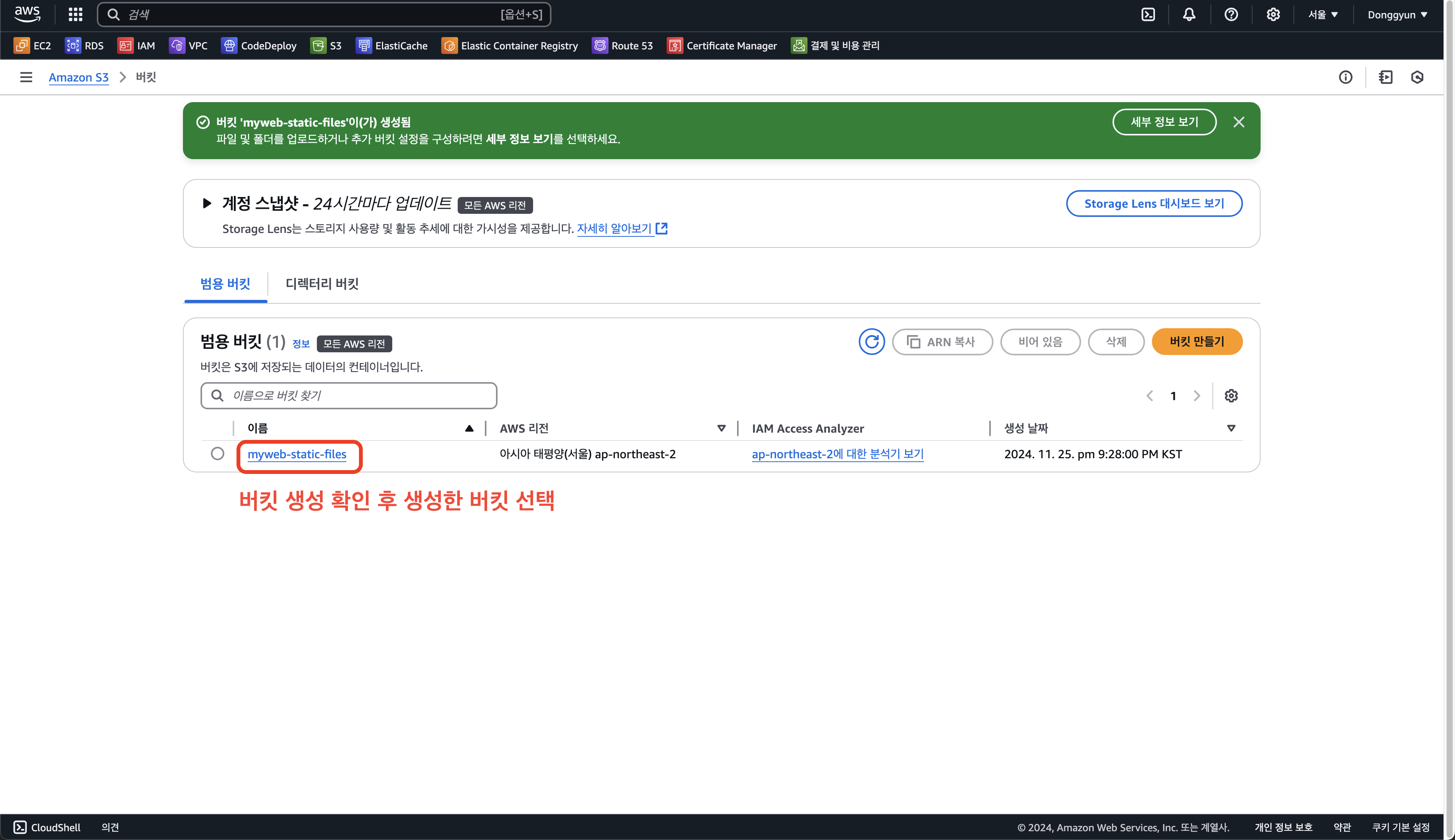Open ElastiCache shortcut in favorites bar
The image size is (1455, 840).
pos(392,46)
